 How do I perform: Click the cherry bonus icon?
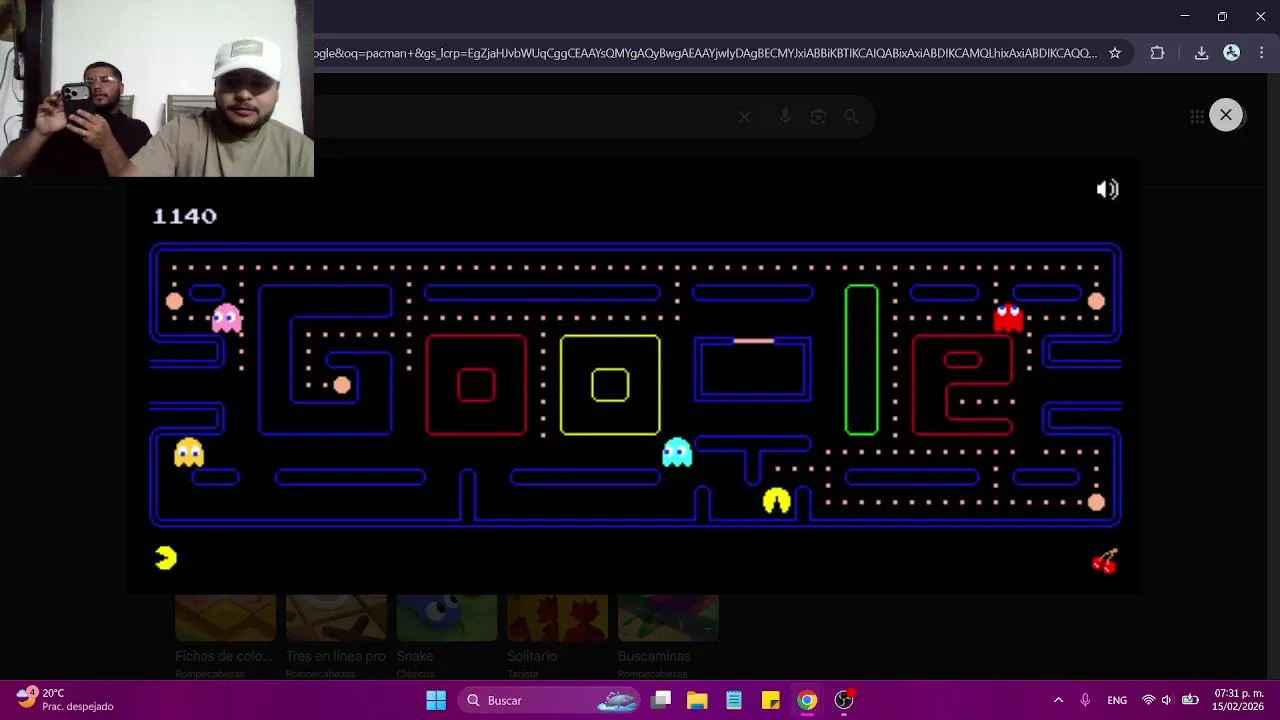tap(1105, 562)
